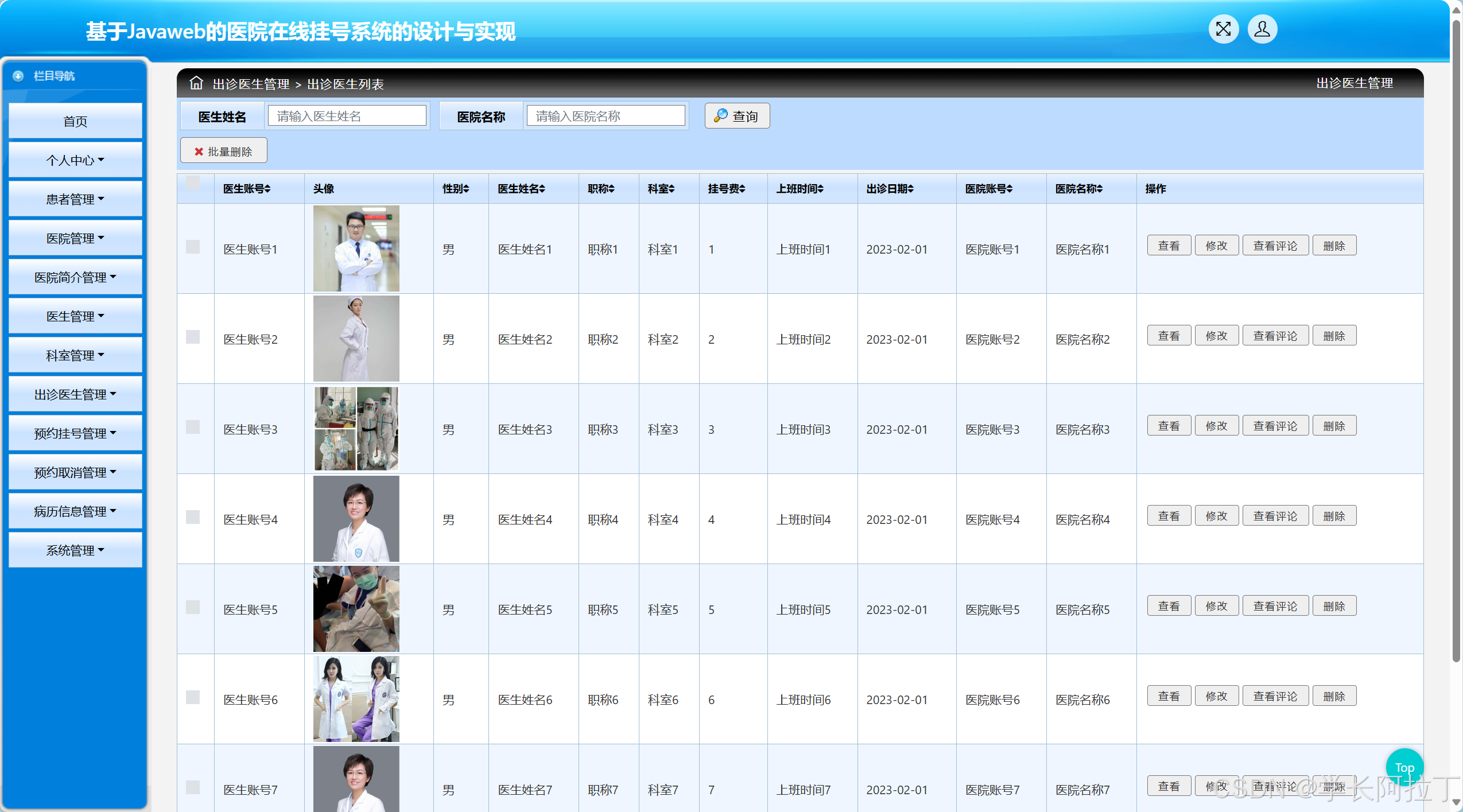
Task: Sort by 职称 column arrows
Action: [611, 189]
